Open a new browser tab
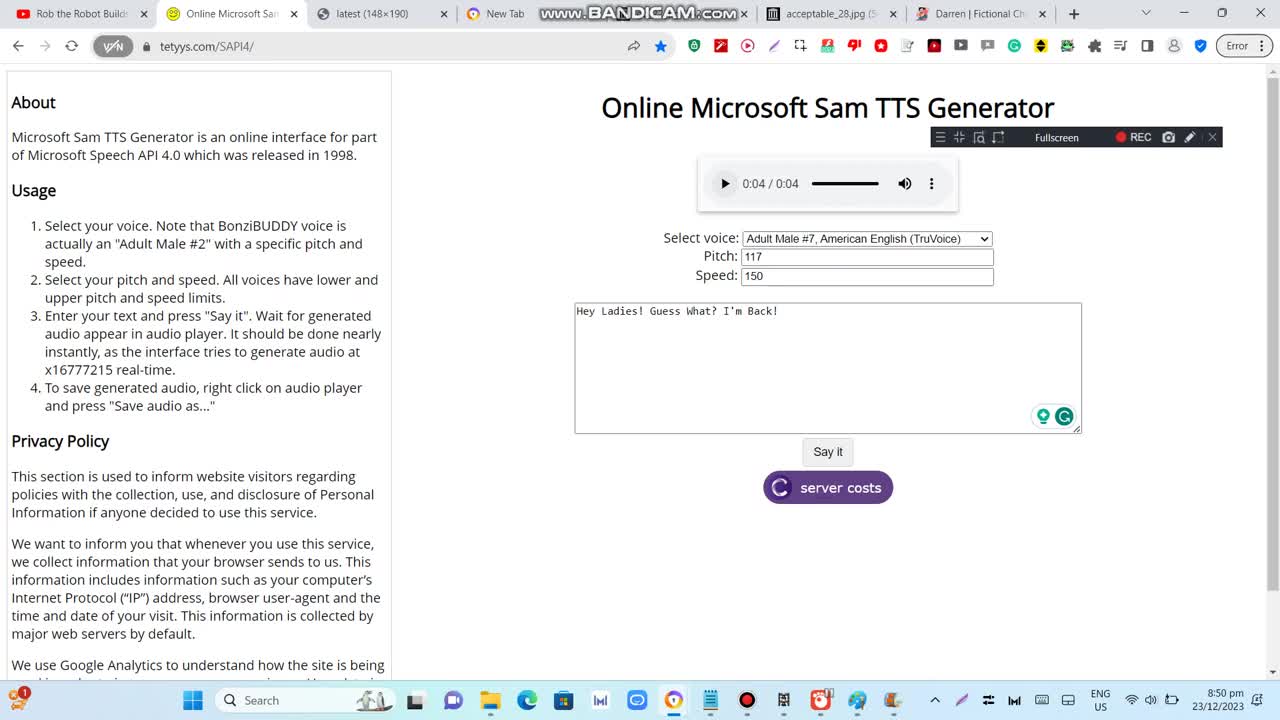Viewport: 1280px width, 720px height. (x=1074, y=14)
